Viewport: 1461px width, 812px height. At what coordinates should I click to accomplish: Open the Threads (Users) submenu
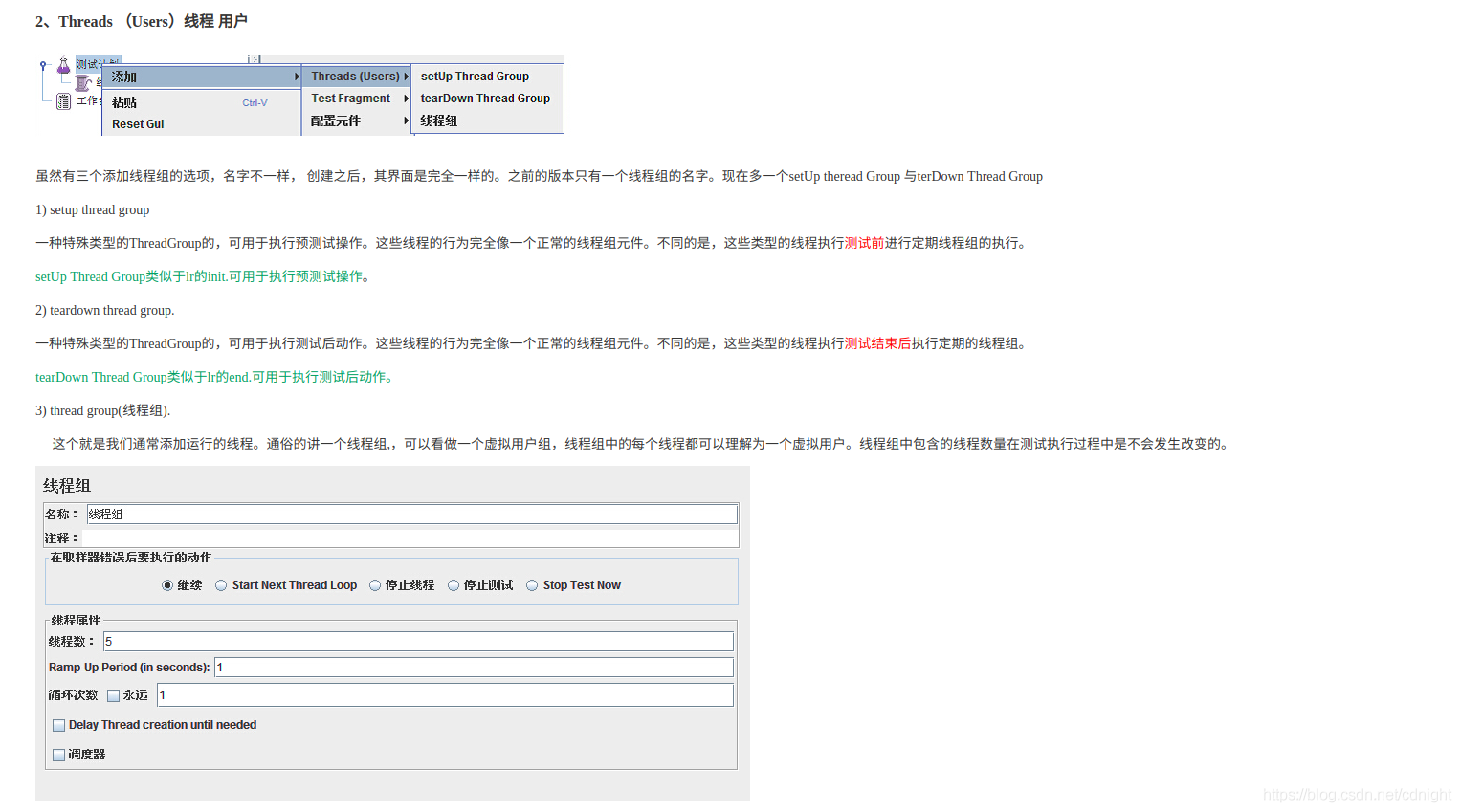coord(356,77)
